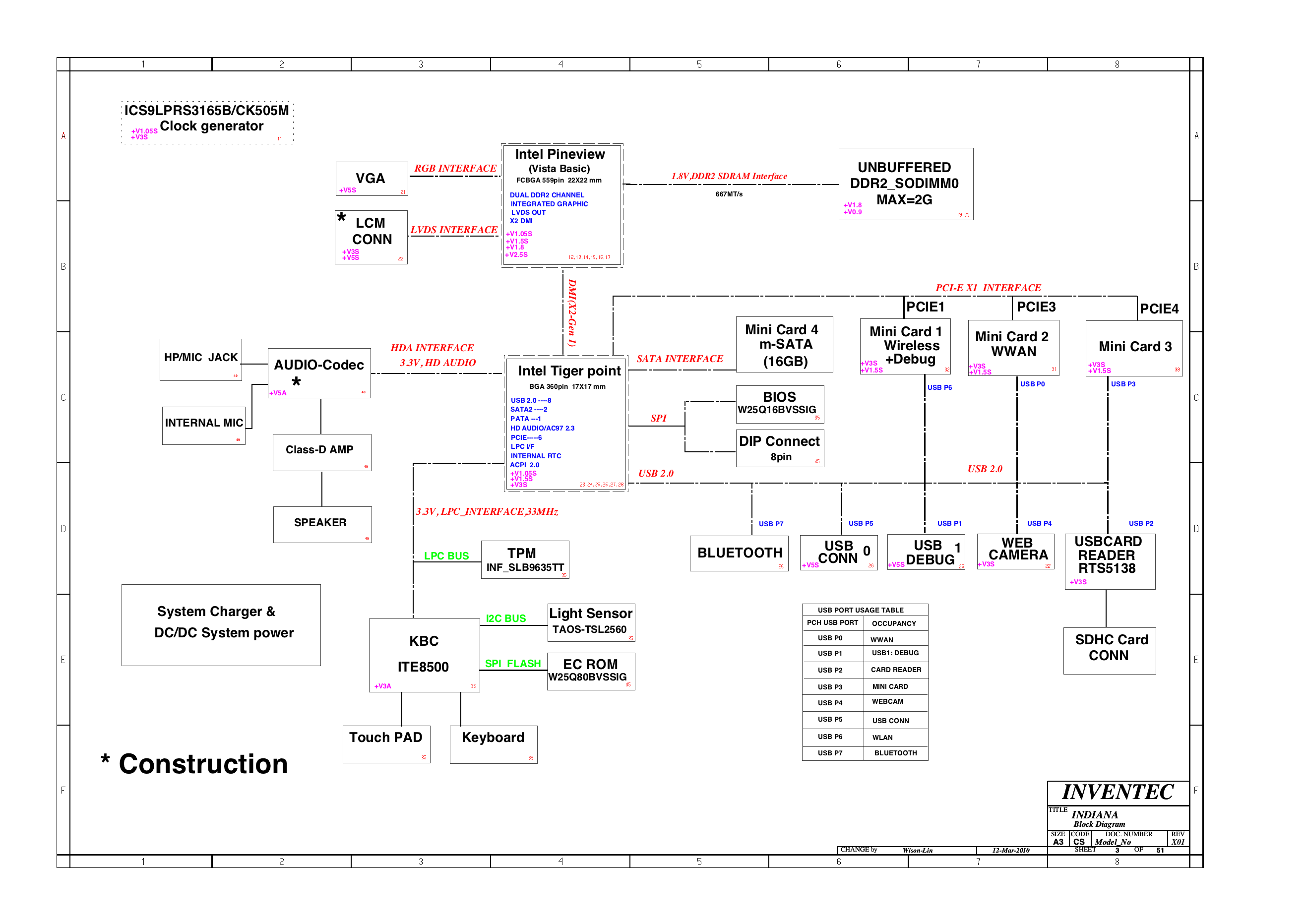Click the Intel Pineview block title

[560, 154]
